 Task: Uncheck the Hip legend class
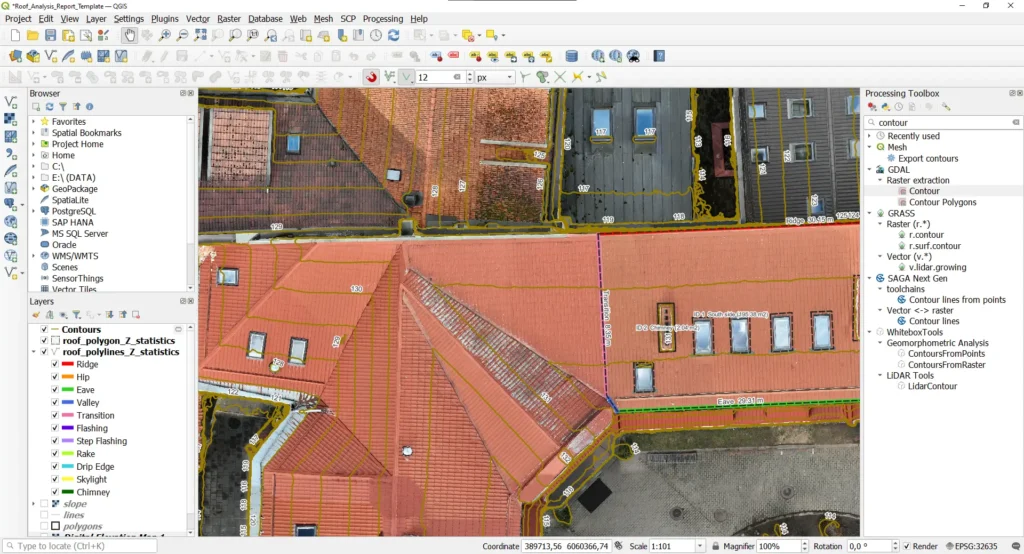point(55,377)
